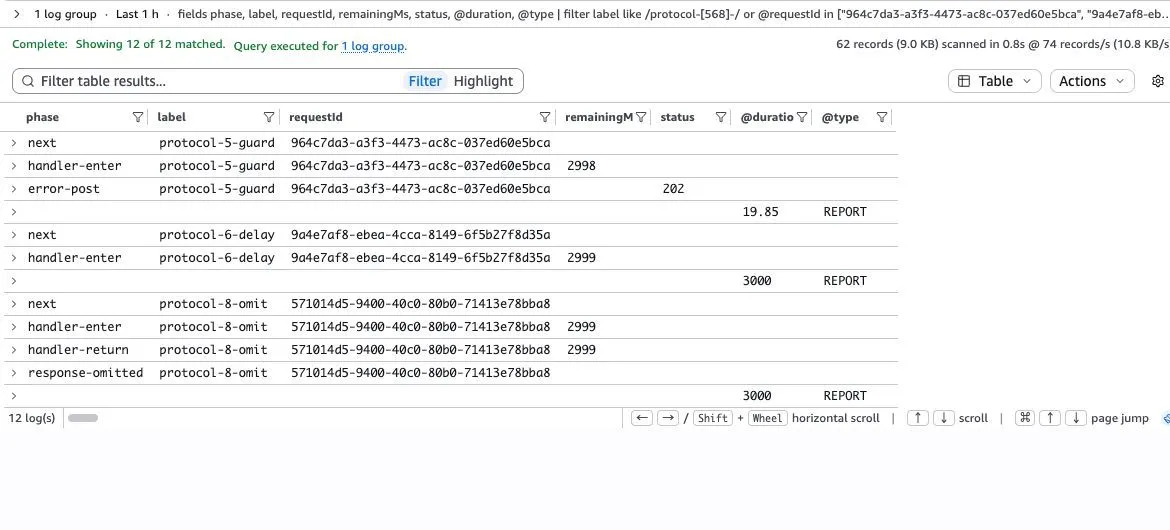This screenshot has width=1170, height=530.
Task: Select status value 202
Action: (x=673, y=189)
